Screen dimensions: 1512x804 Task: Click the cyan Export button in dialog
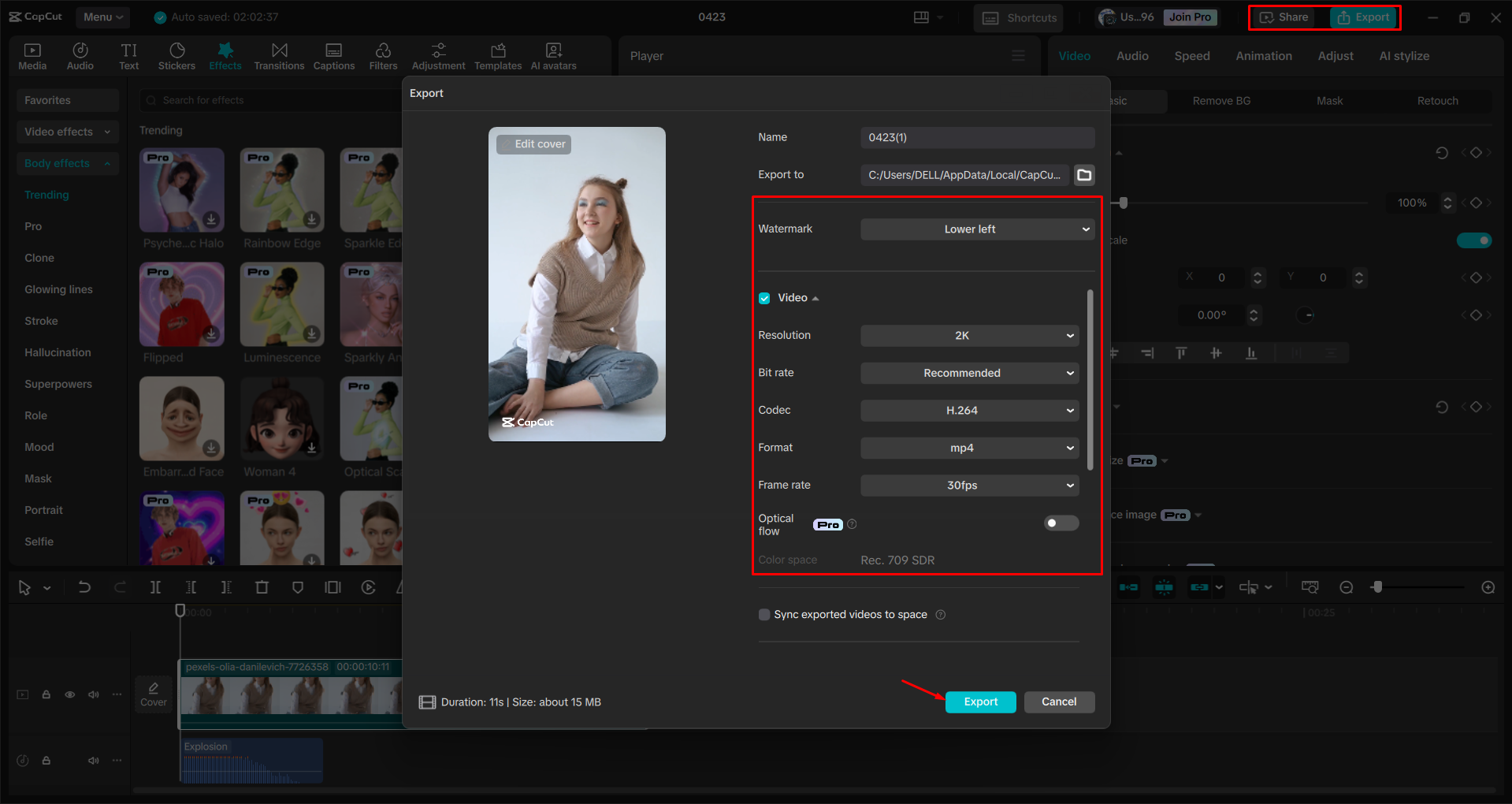pos(980,702)
